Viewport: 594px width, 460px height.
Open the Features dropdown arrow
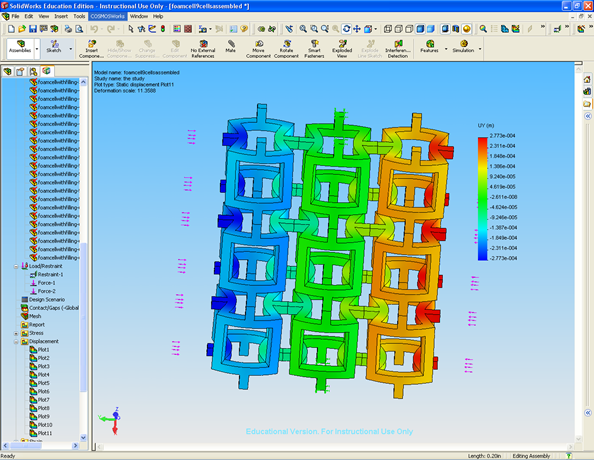tap(446, 49)
